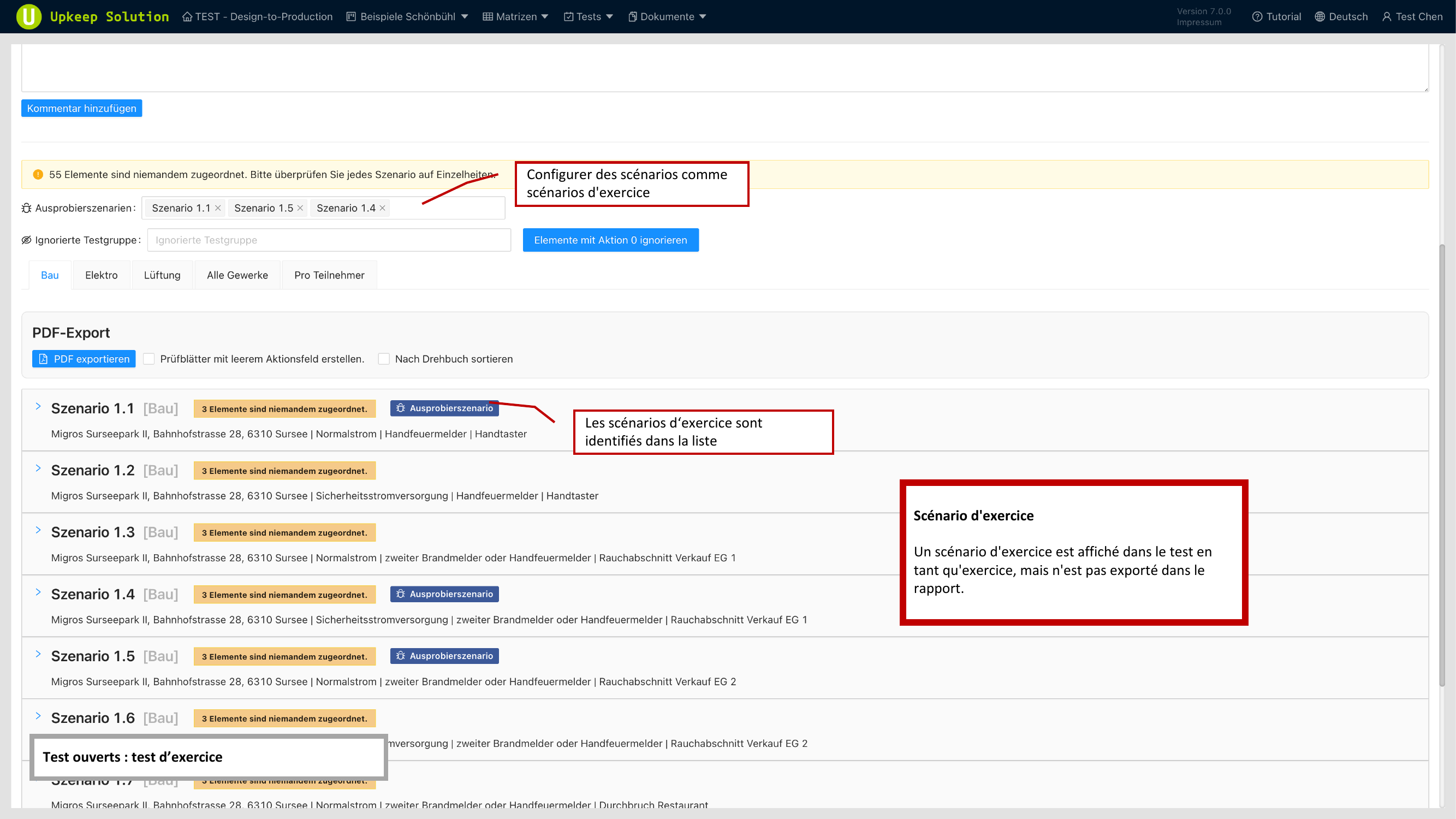
Task: Expand the Szenario 1.1 row
Action: pos(38,406)
